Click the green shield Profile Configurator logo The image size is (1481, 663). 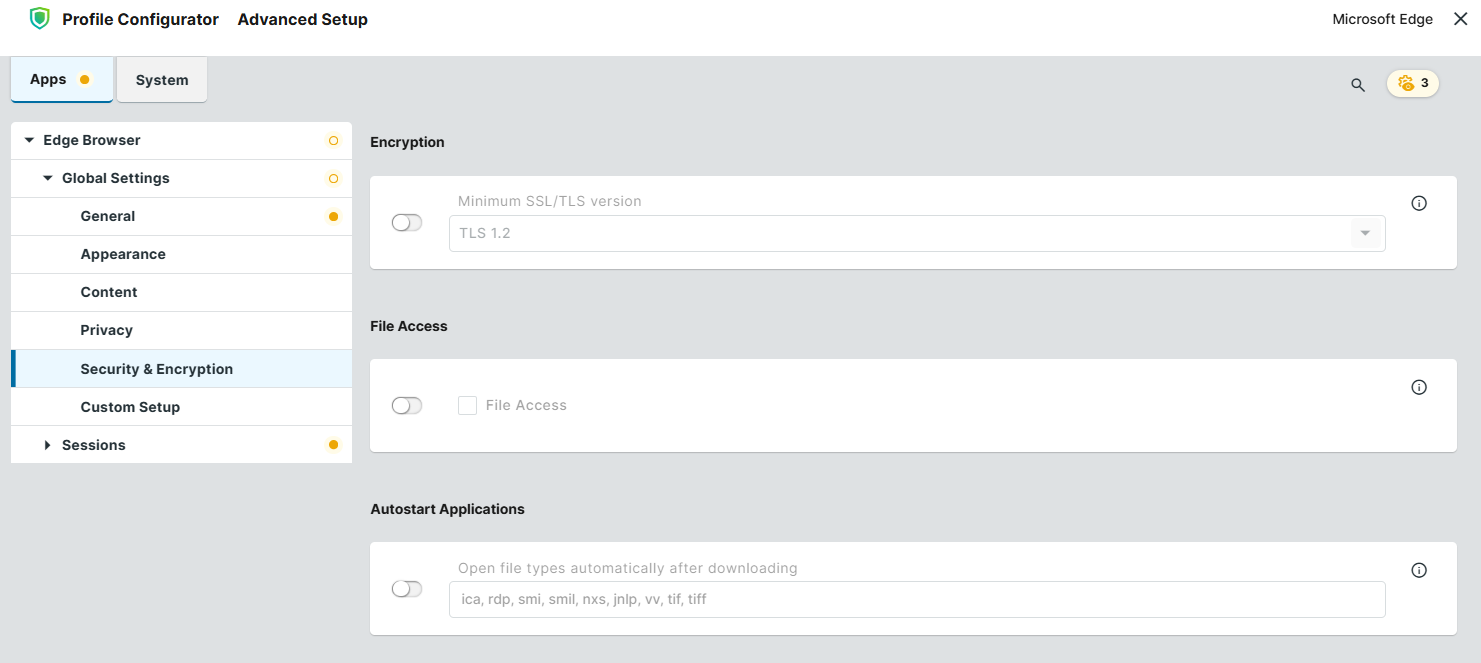pyautogui.click(x=39, y=19)
